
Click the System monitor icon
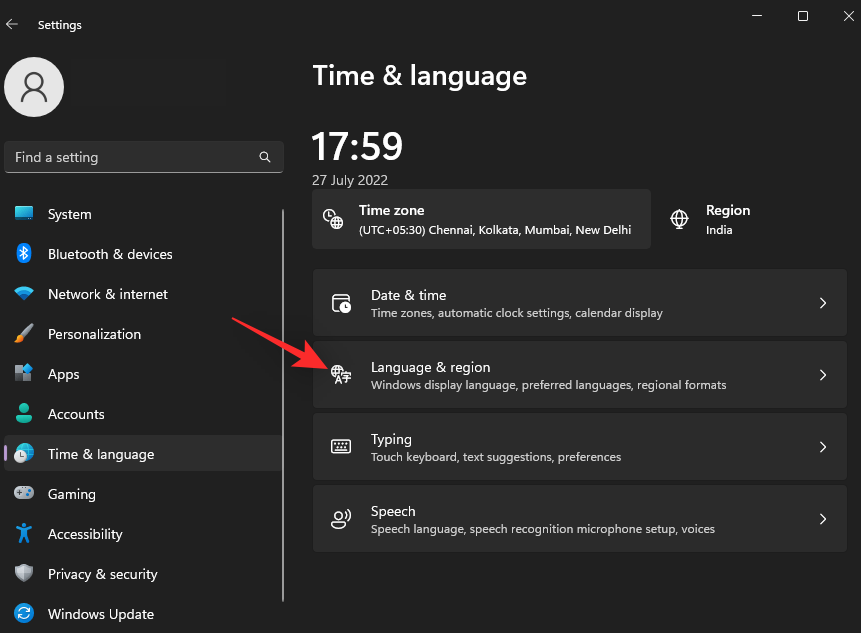(x=24, y=213)
